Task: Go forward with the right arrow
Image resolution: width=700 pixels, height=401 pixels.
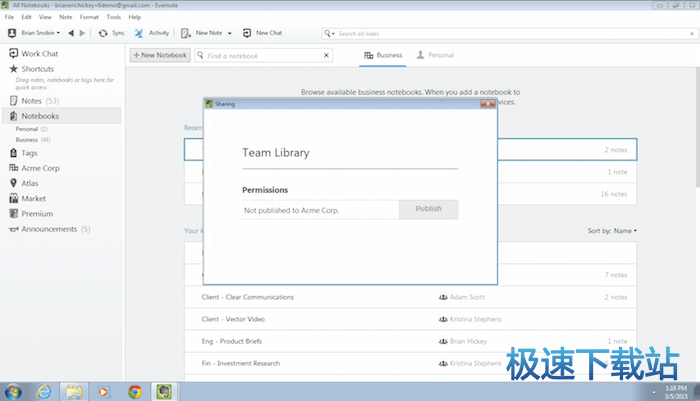Action: coord(82,33)
